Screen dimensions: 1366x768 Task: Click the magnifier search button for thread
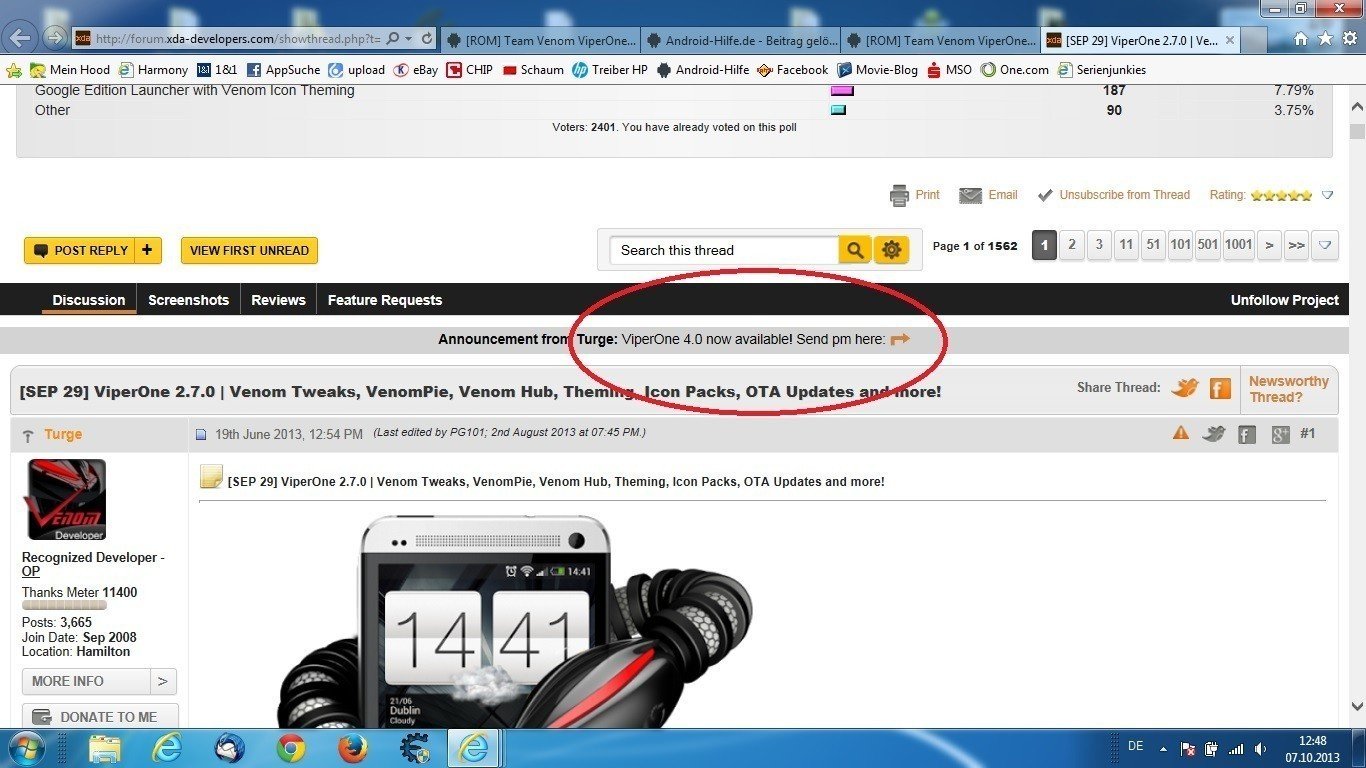tap(855, 250)
